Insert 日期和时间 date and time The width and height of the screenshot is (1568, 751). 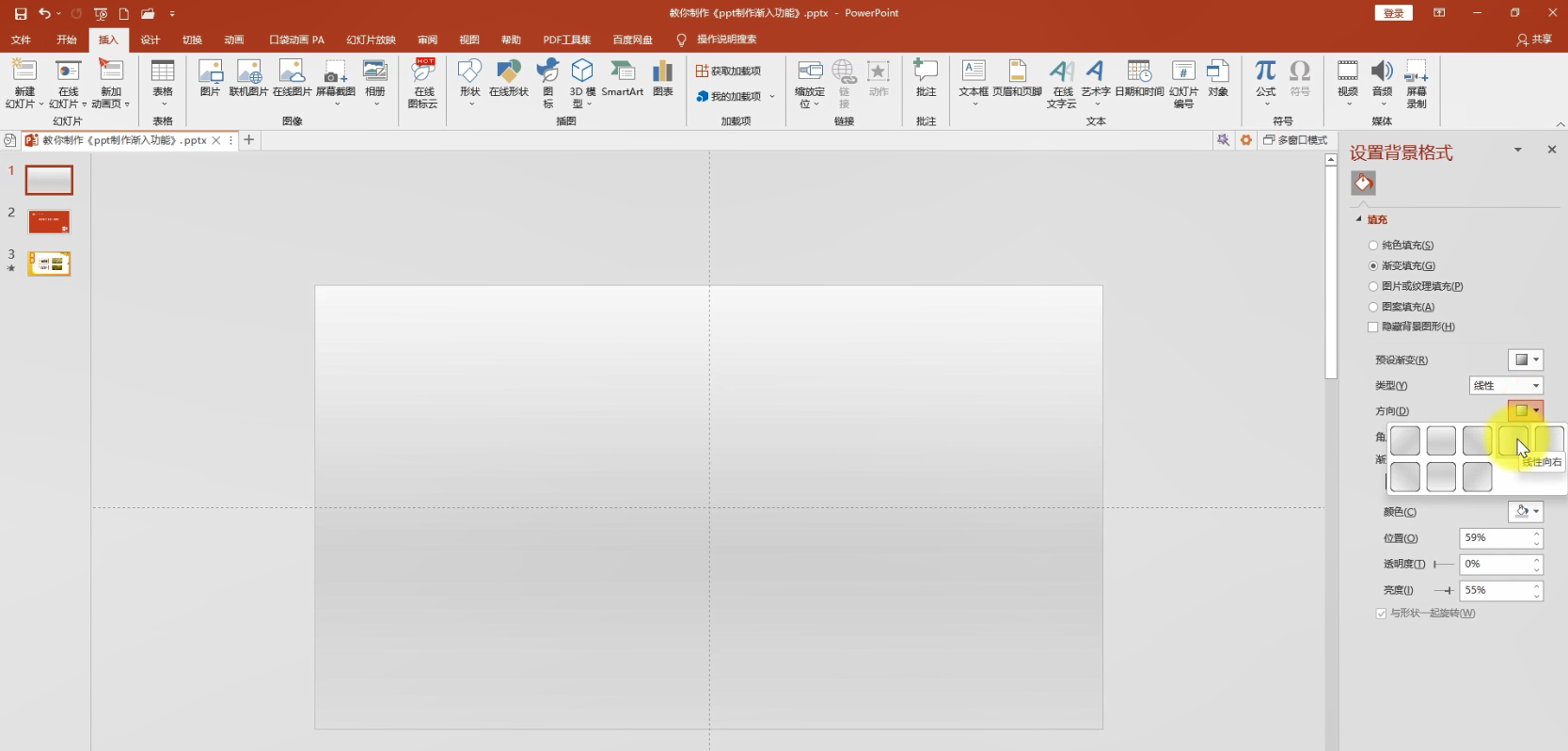[x=1139, y=79]
